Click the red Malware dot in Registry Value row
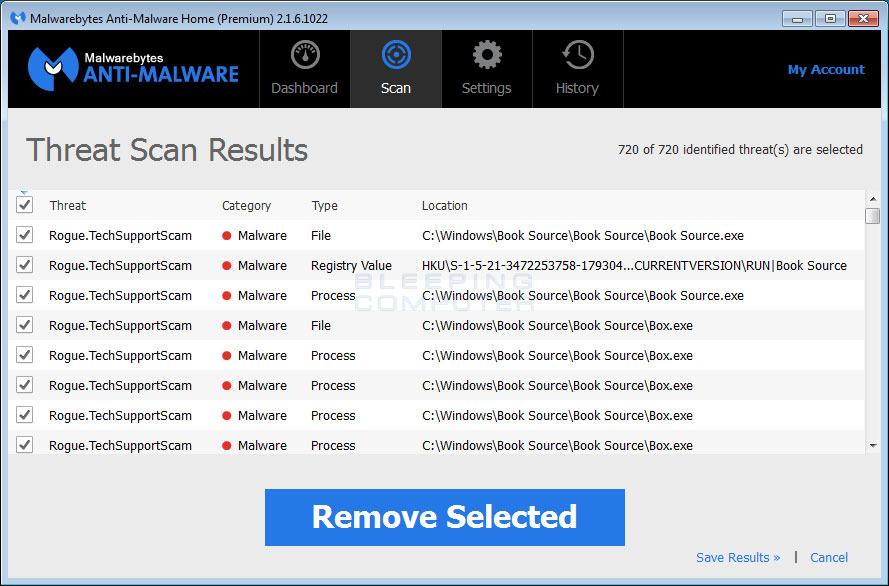 click(227, 265)
